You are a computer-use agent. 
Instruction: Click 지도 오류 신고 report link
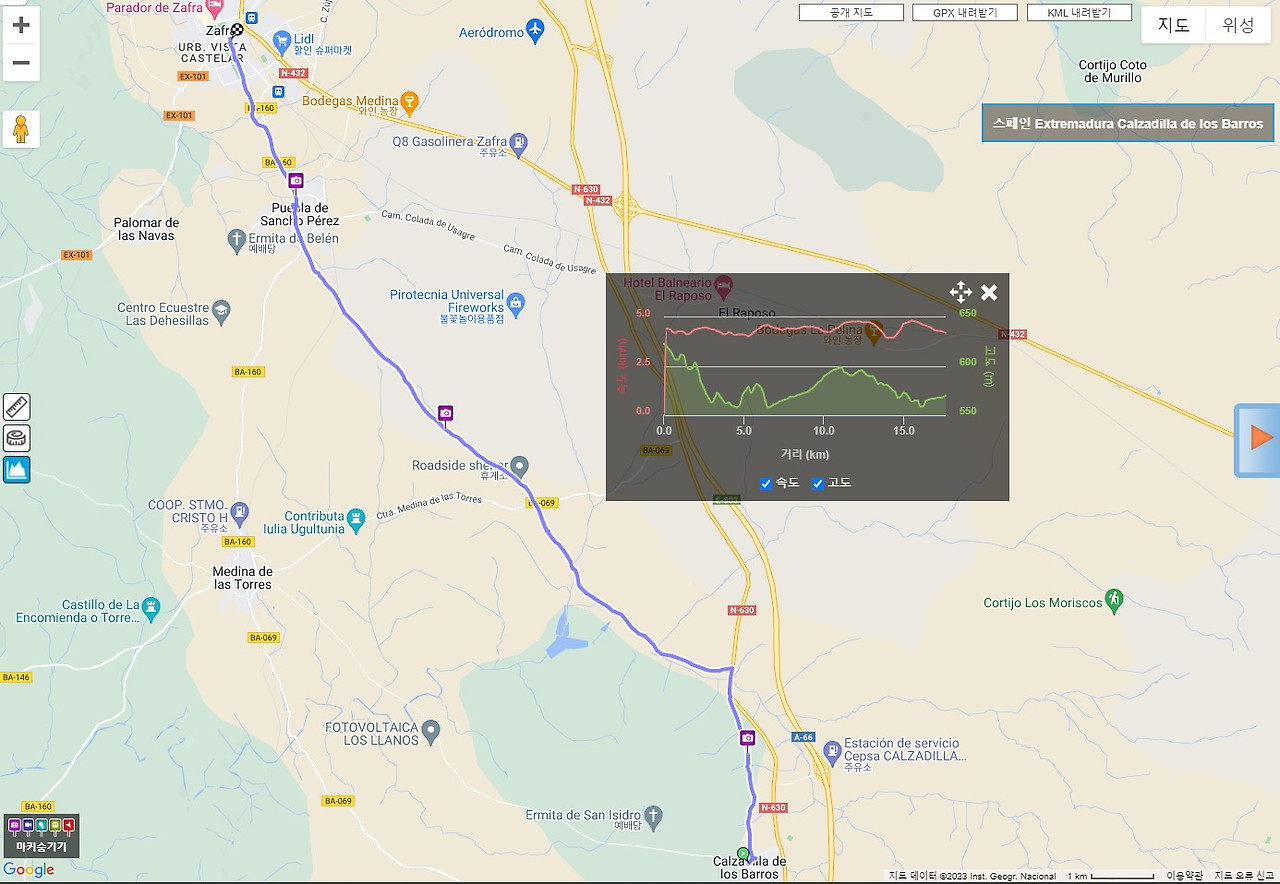1244,876
